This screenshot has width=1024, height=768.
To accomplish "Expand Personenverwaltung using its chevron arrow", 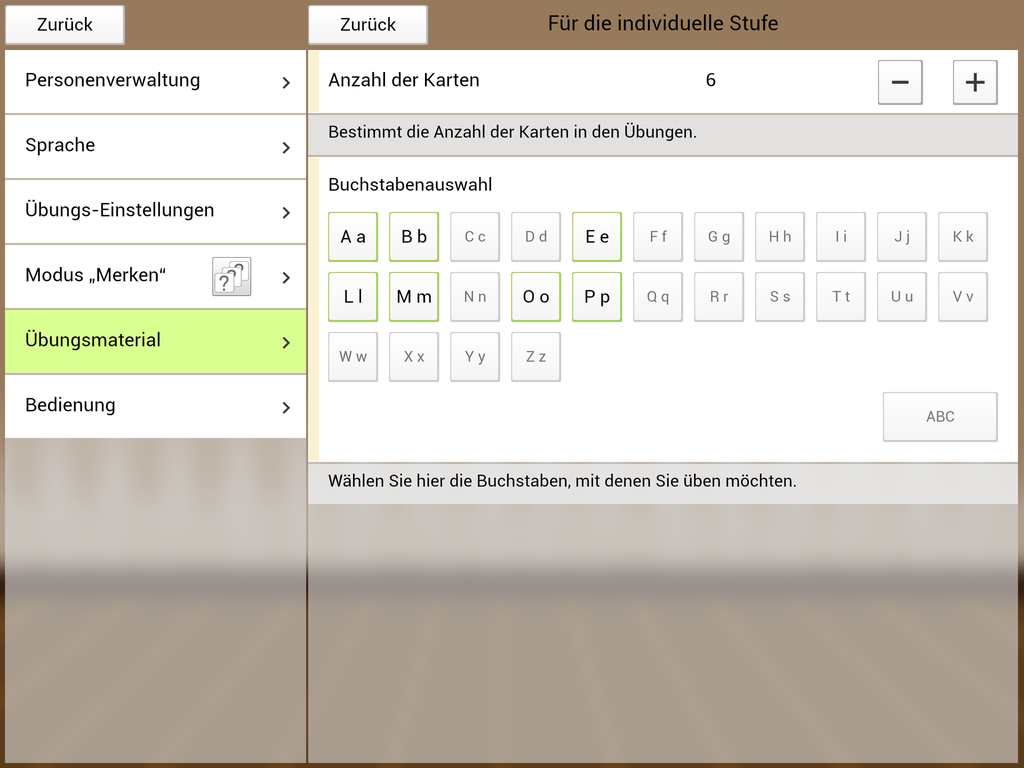I will tap(286, 82).
